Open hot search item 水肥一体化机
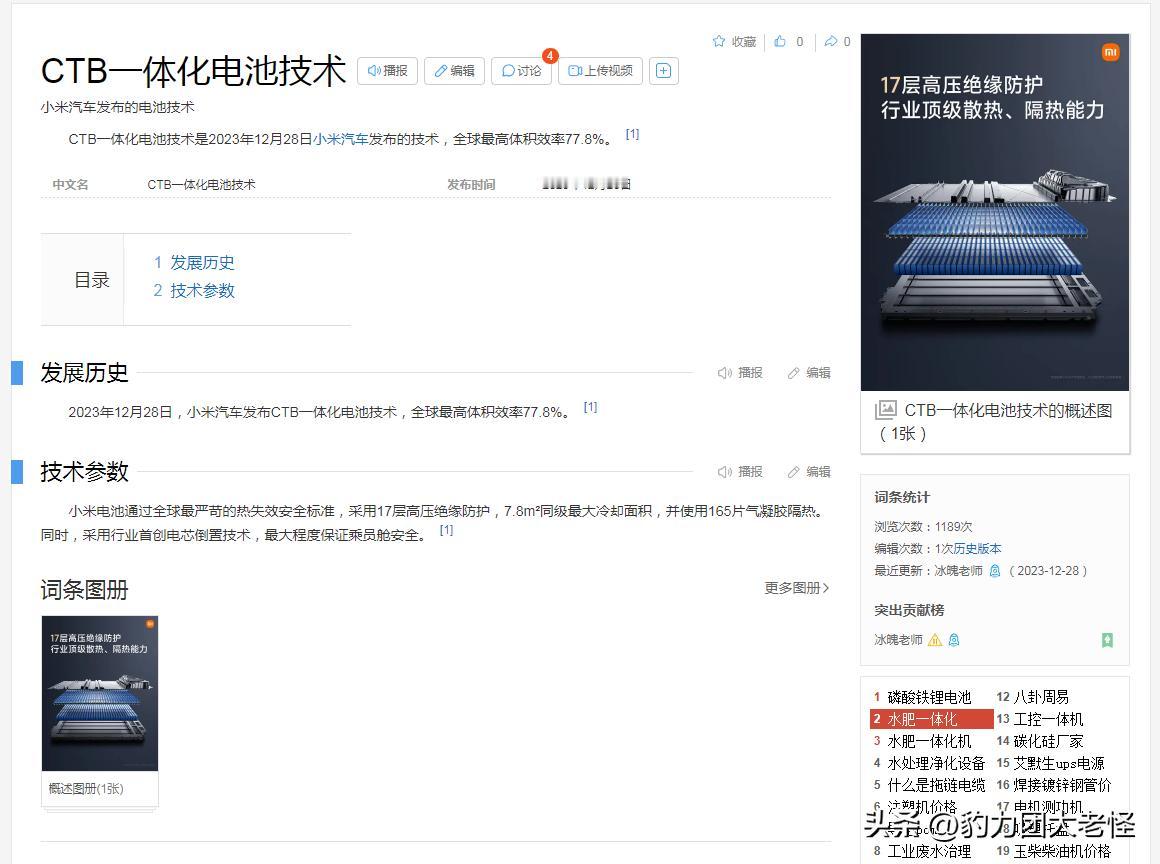1160x864 pixels. [x=929, y=741]
